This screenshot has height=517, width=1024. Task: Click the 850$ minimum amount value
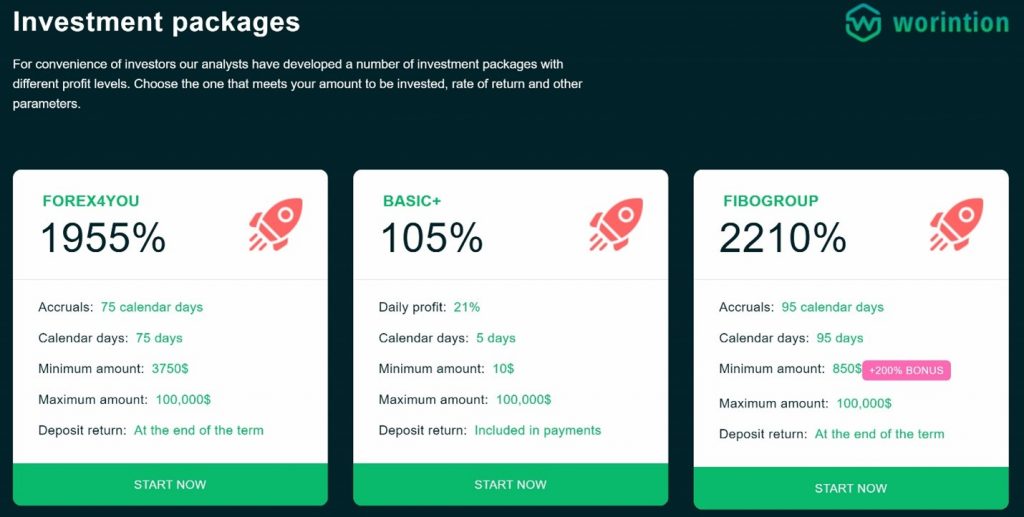[847, 368]
